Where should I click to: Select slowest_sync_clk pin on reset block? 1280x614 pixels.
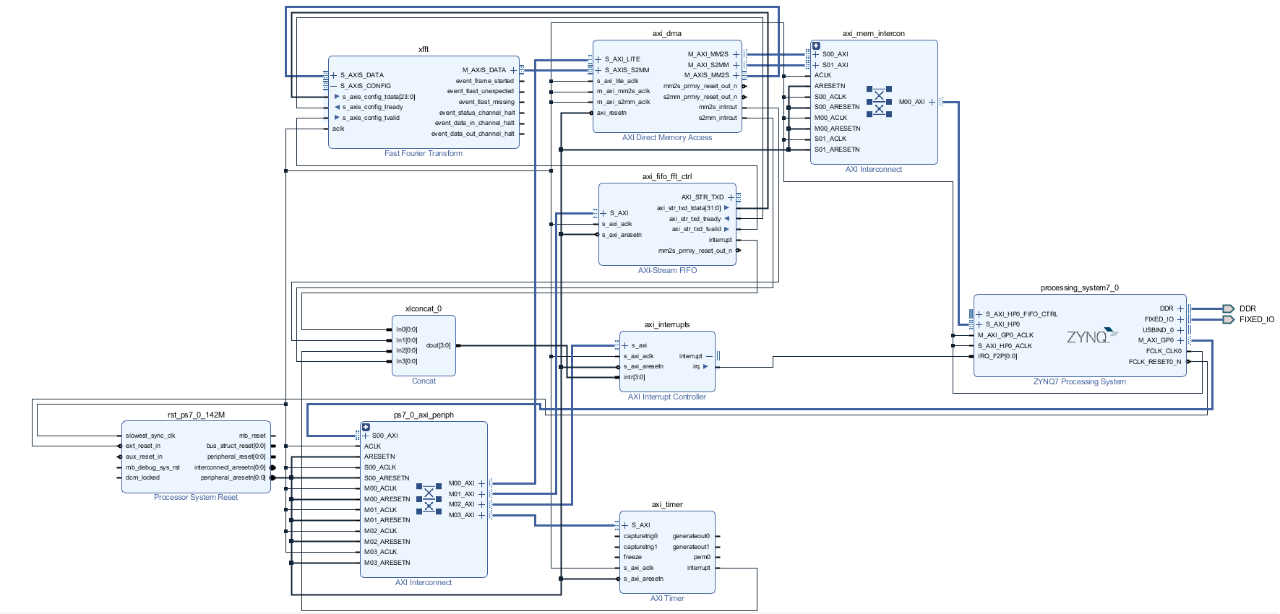[x=150, y=435]
